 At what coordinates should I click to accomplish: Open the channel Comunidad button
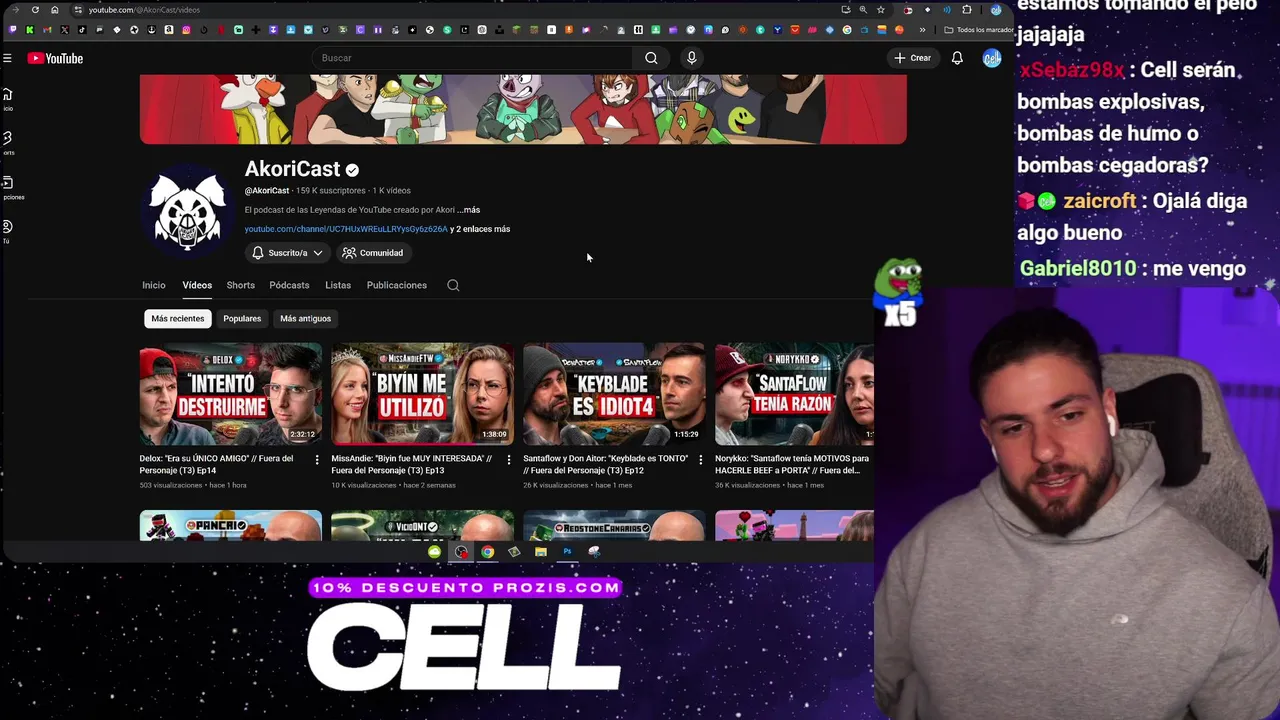[x=372, y=253]
